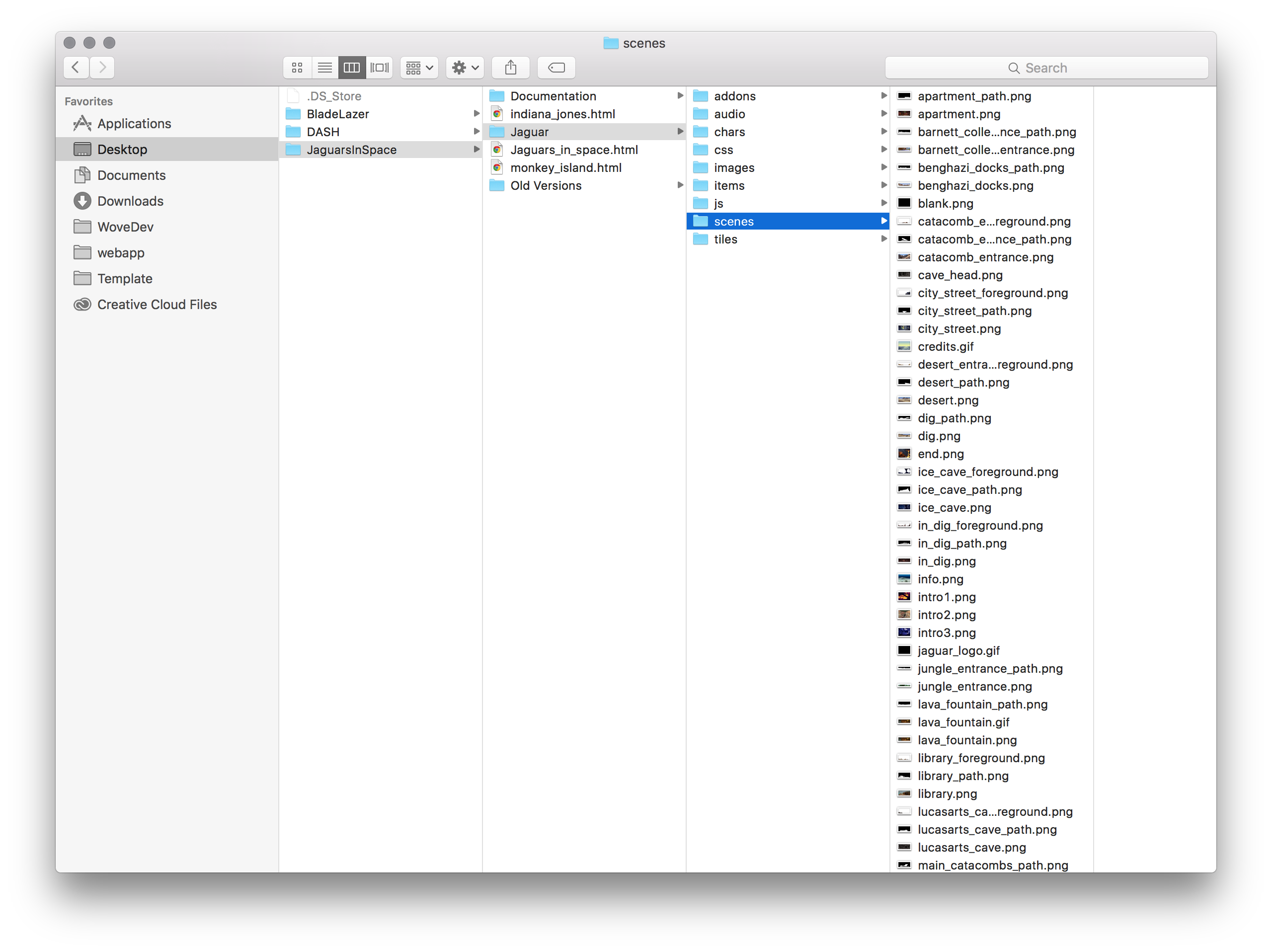1272x952 pixels.
Task: Select Downloads in Favorites sidebar
Action: (130, 201)
